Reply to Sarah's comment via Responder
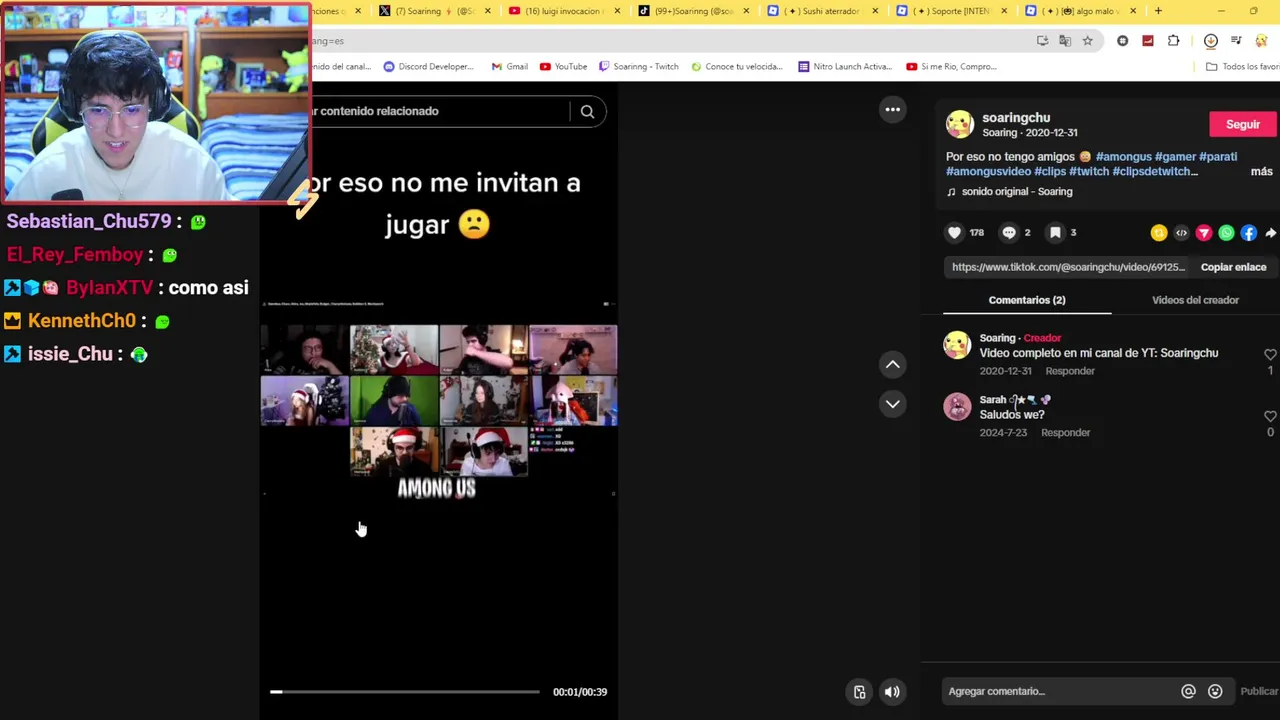 click(x=1065, y=433)
